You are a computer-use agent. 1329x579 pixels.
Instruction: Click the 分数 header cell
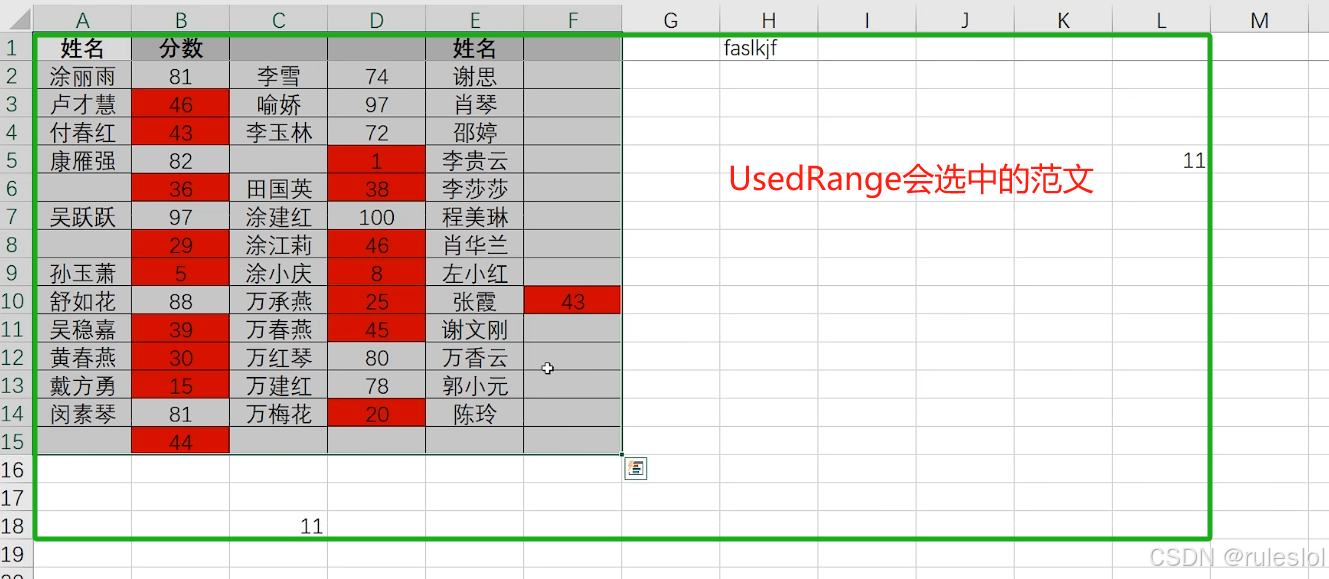tap(181, 48)
